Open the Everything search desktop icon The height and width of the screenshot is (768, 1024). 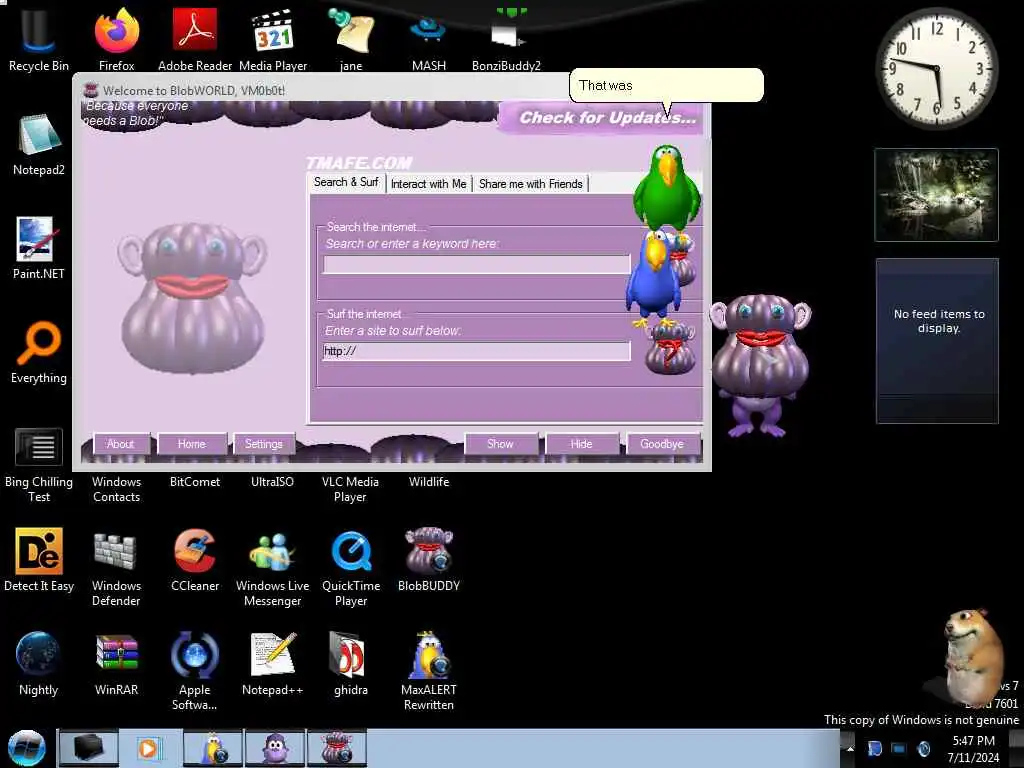pos(39,353)
